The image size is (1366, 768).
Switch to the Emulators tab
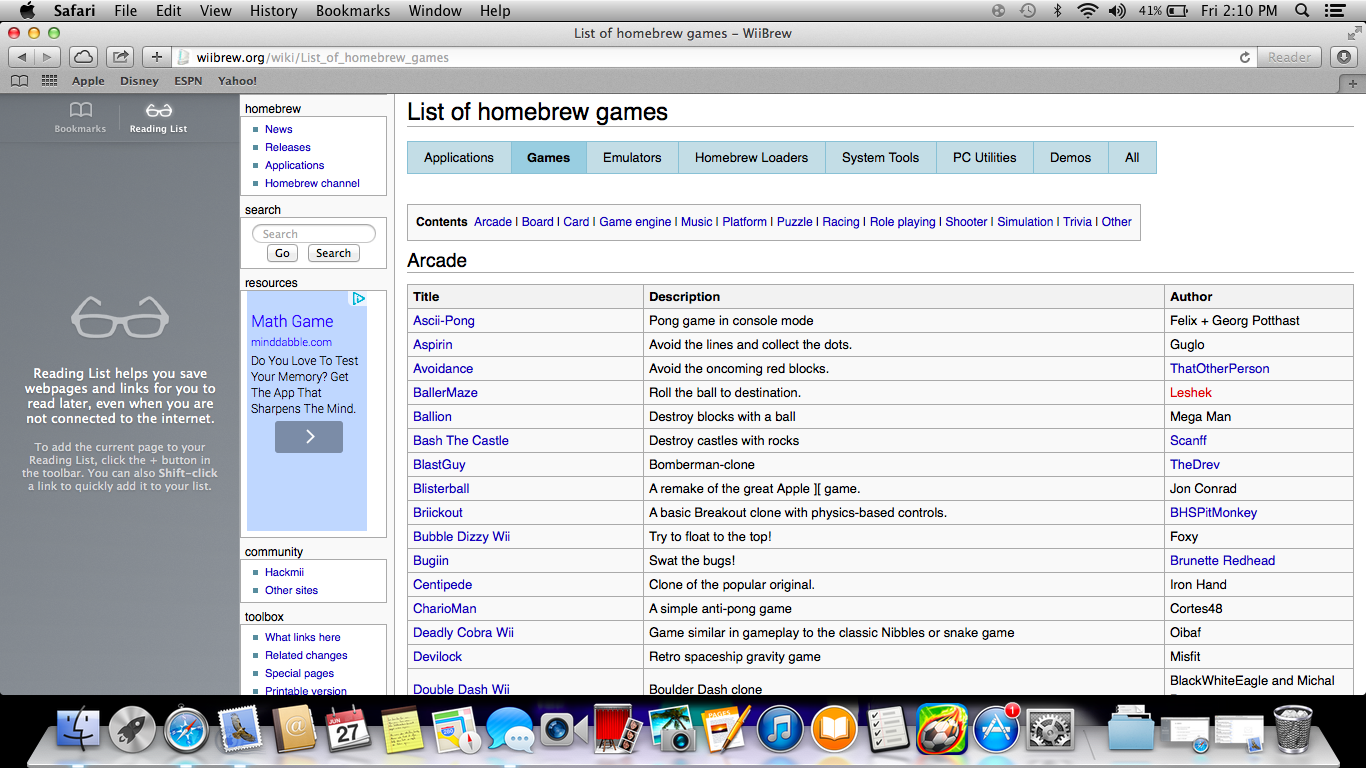[632, 157]
